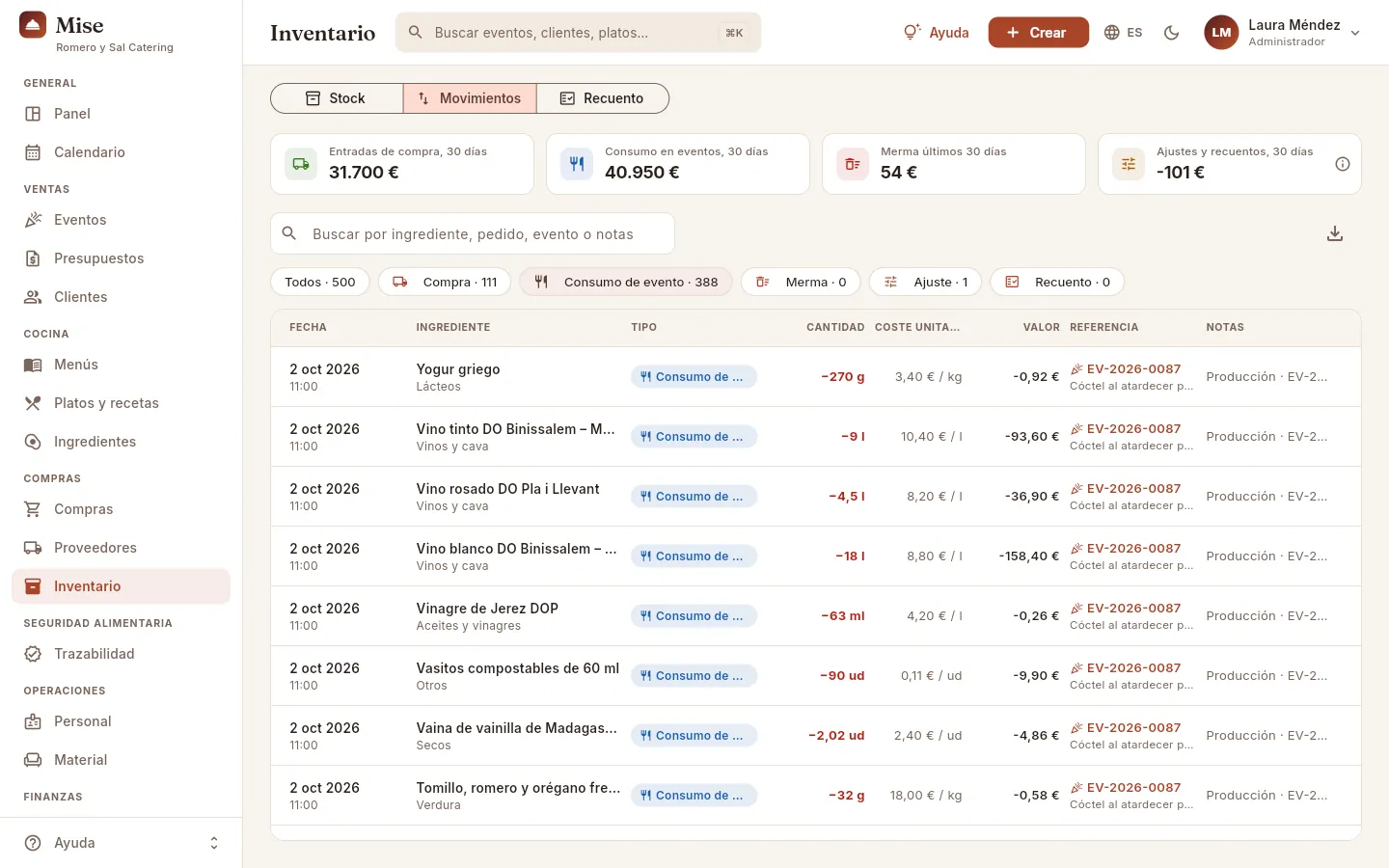The image size is (1389, 868).
Task: Open Menús in Cocina
Action: tap(121, 365)
